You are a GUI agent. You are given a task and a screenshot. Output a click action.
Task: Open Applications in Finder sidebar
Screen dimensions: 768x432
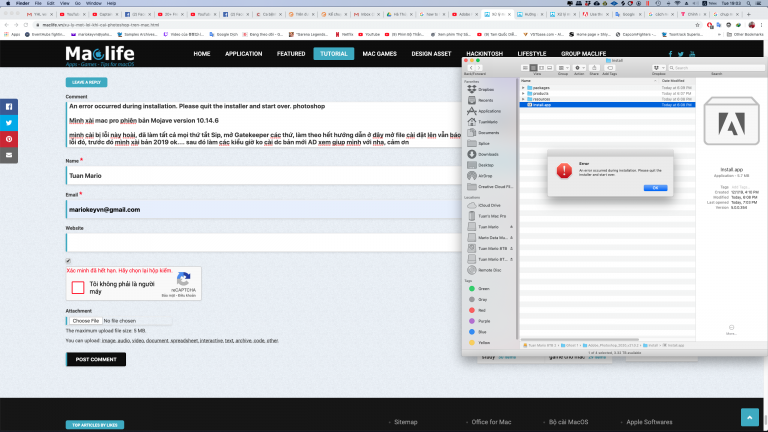(489, 111)
